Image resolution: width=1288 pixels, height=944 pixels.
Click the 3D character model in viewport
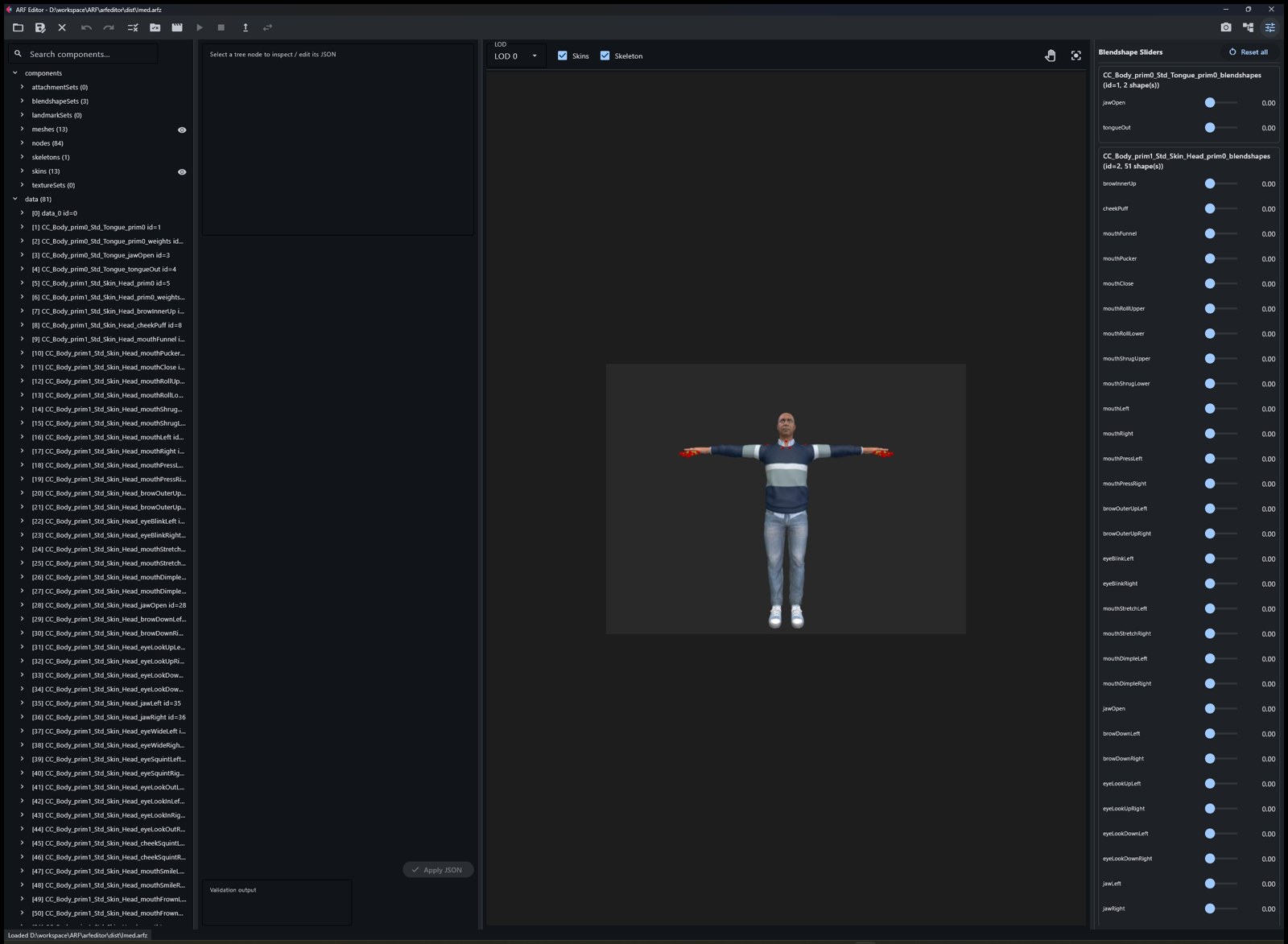point(786,519)
